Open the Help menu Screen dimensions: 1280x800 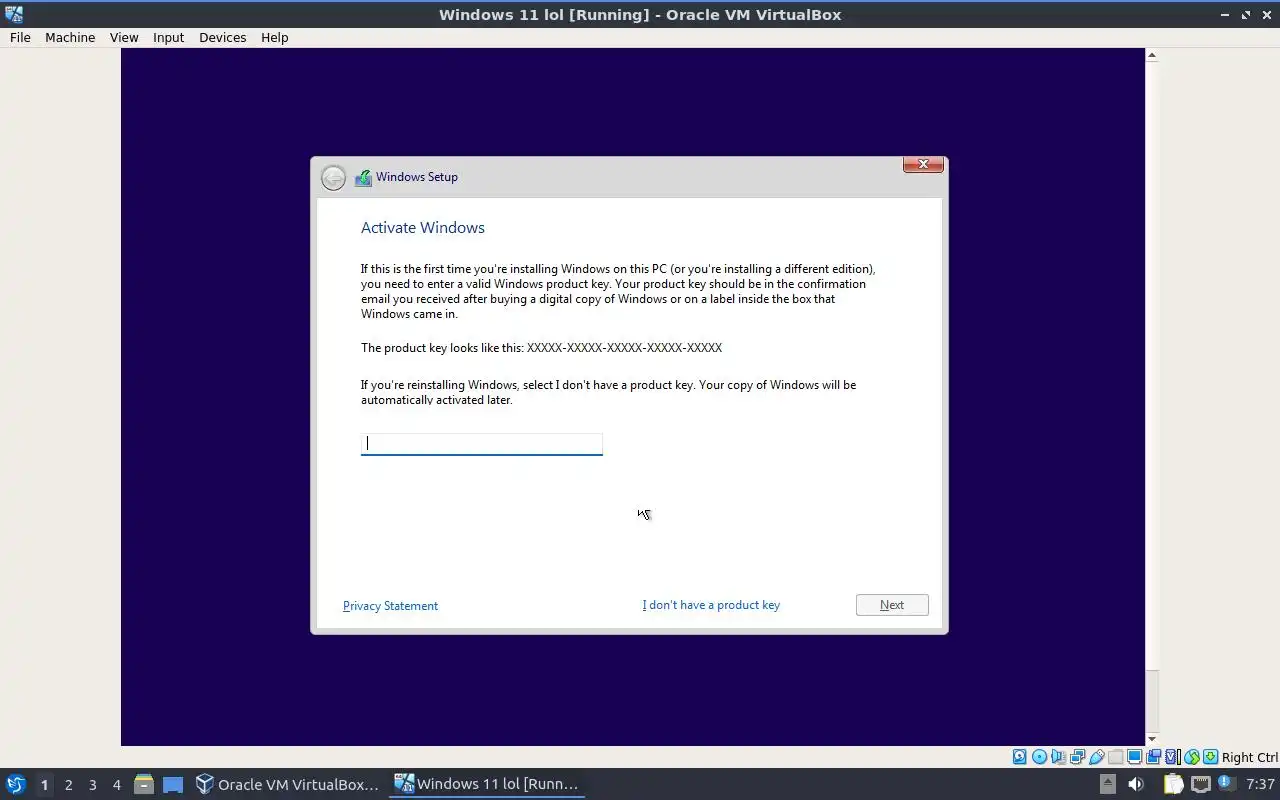274,37
